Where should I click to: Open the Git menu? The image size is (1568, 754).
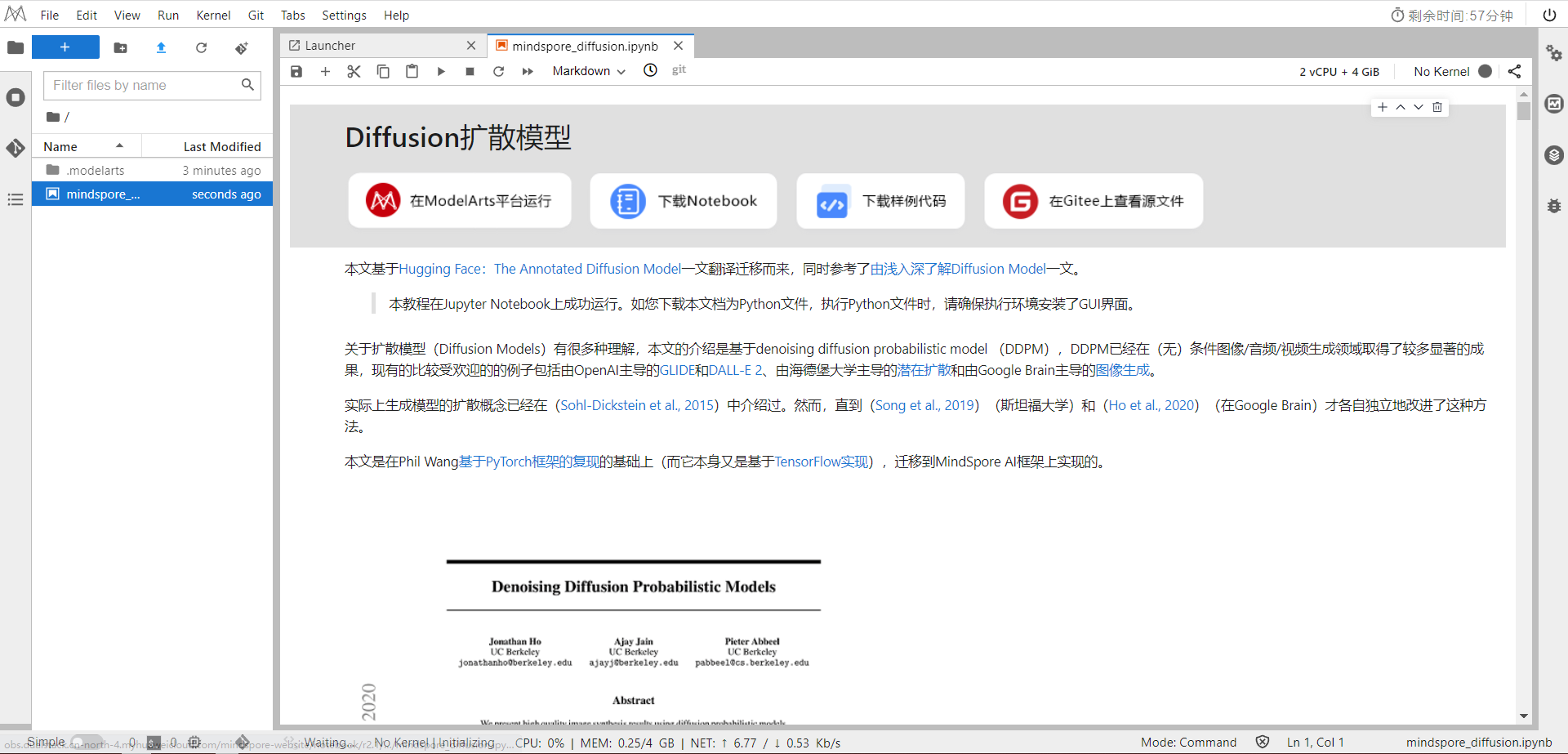pos(256,15)
